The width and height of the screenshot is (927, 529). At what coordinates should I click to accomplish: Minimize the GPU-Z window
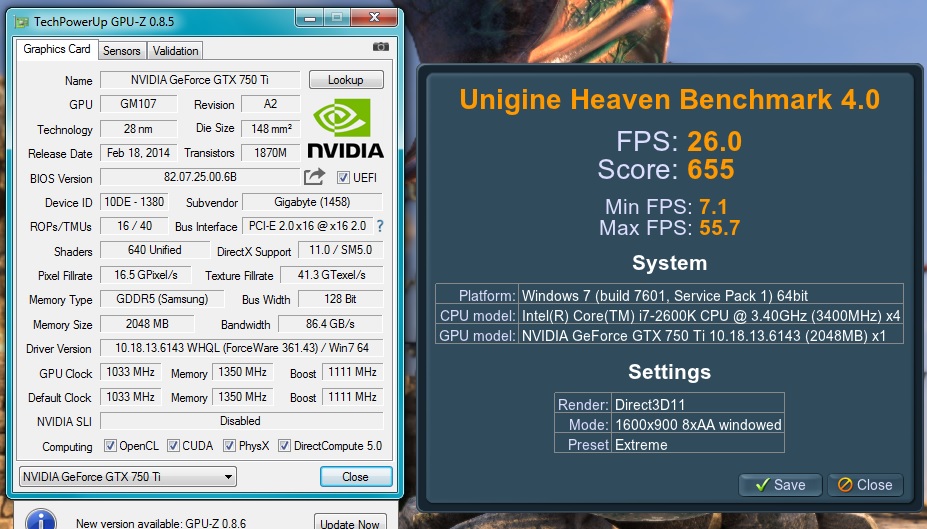tap(309, 18)
